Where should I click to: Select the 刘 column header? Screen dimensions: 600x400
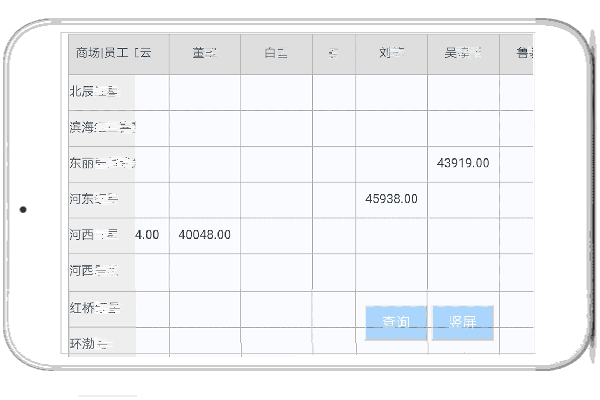pos(391,54)
